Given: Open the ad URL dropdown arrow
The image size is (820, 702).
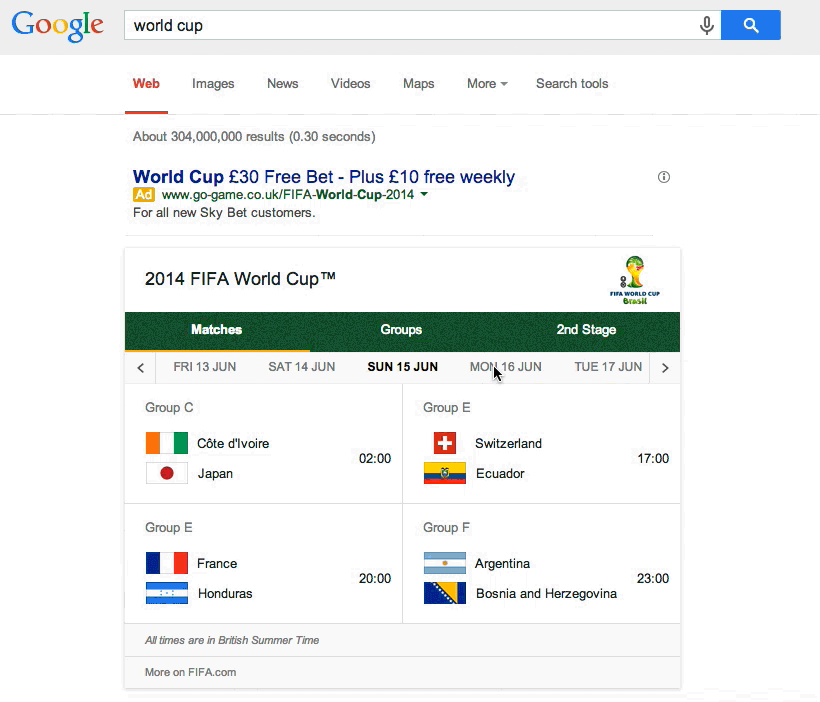Looking at the screenshot, I should pos(424,195).
